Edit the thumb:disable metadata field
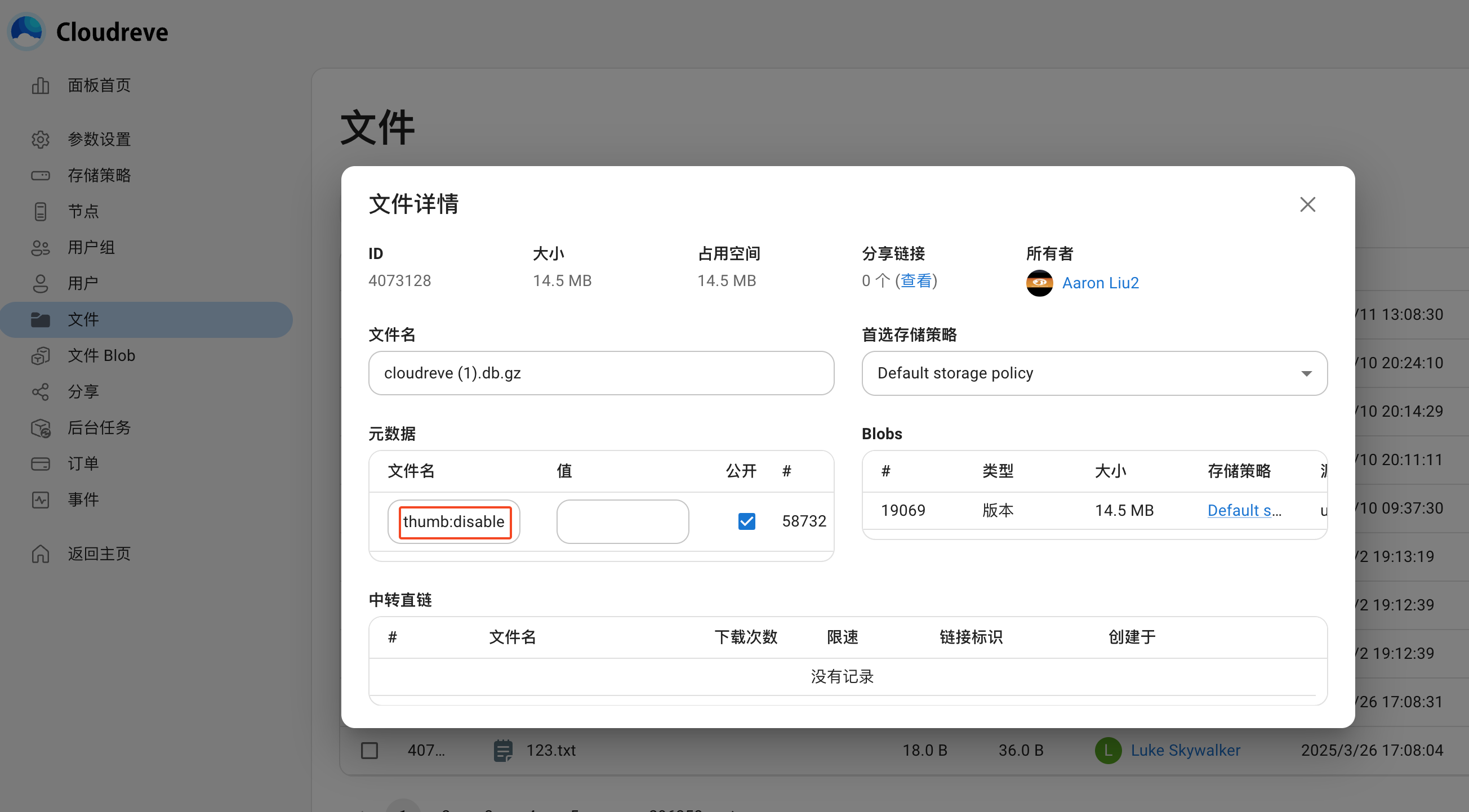 click(x=453, y=521)
